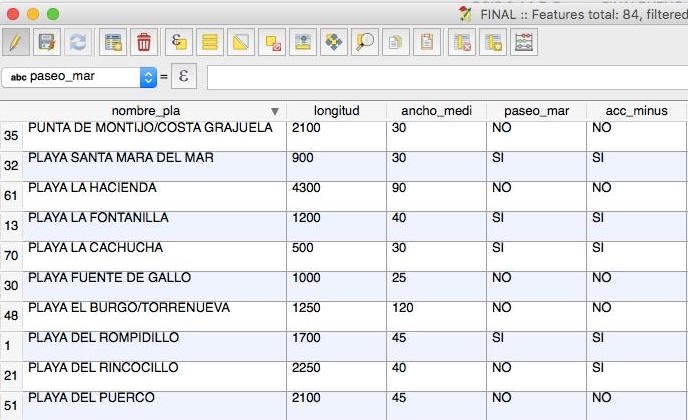Save edits using the floppy disk icon
The height and width of the screenshot is (420, 688).
point(45,42)
